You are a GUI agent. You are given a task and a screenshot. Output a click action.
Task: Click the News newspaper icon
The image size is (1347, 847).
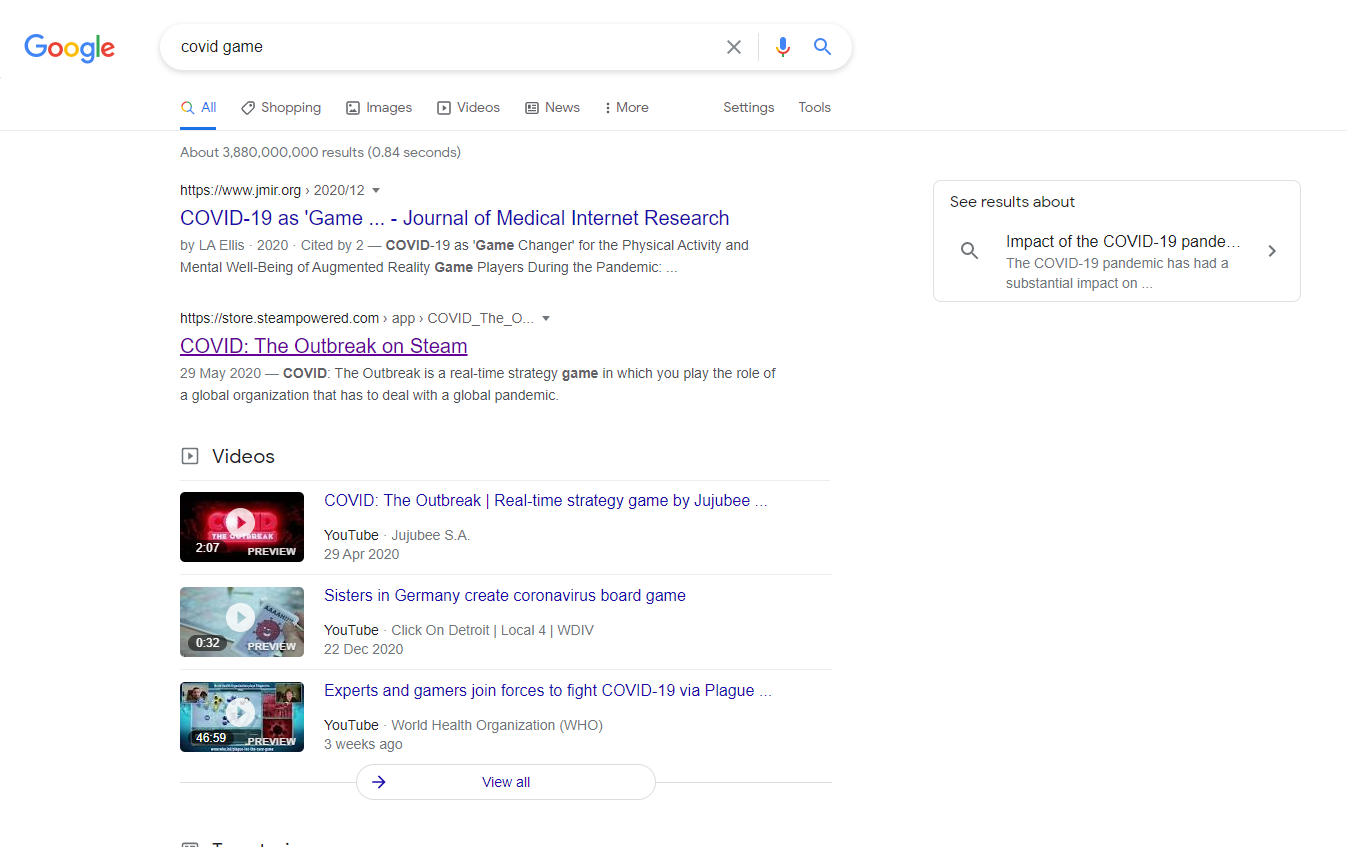pyautogui.click(x=532, y=108)
